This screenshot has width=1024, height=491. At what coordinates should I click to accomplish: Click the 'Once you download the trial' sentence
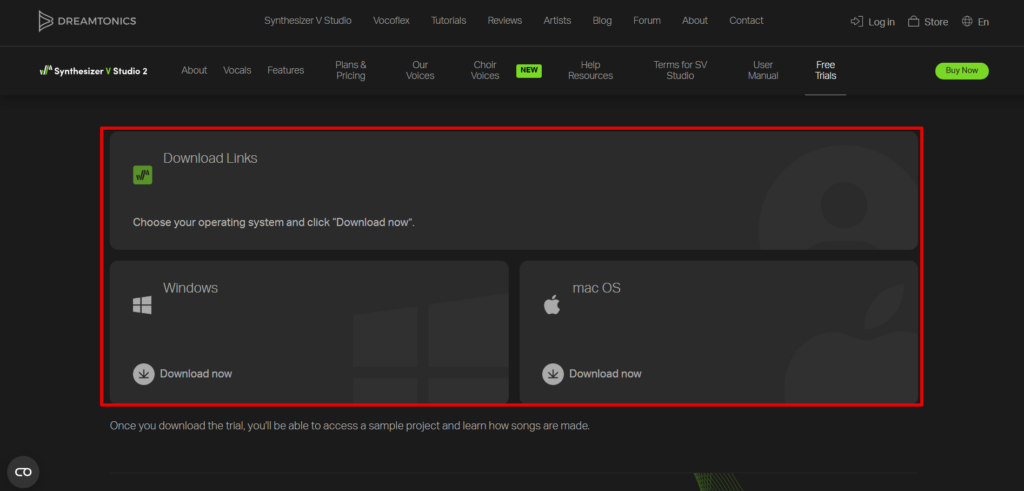(x=350, y=426)
